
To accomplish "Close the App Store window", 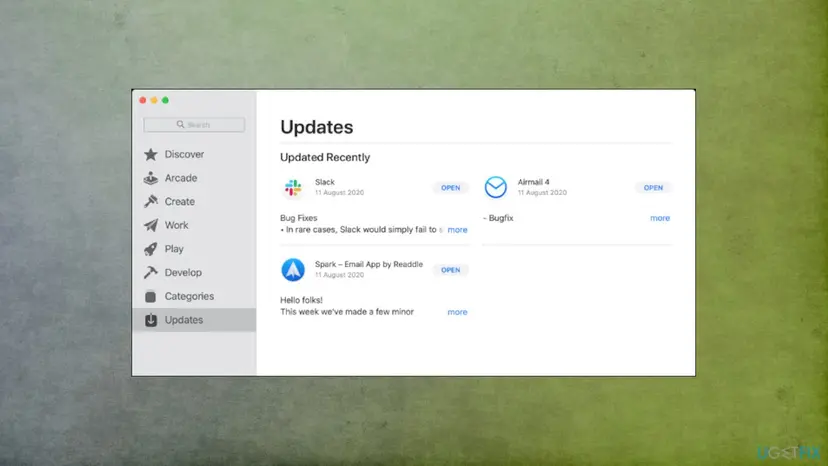I will (x=143, y=100).
